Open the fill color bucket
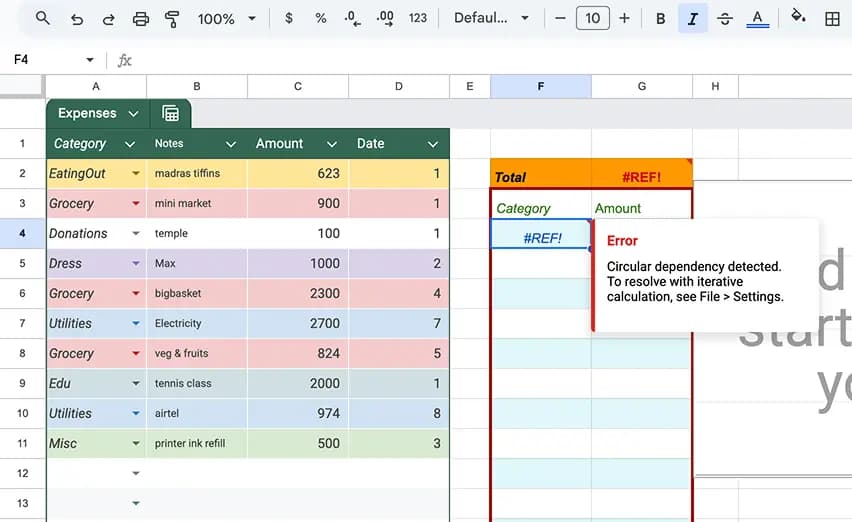Viewport: 852px width, 522px height. point(798,17)
